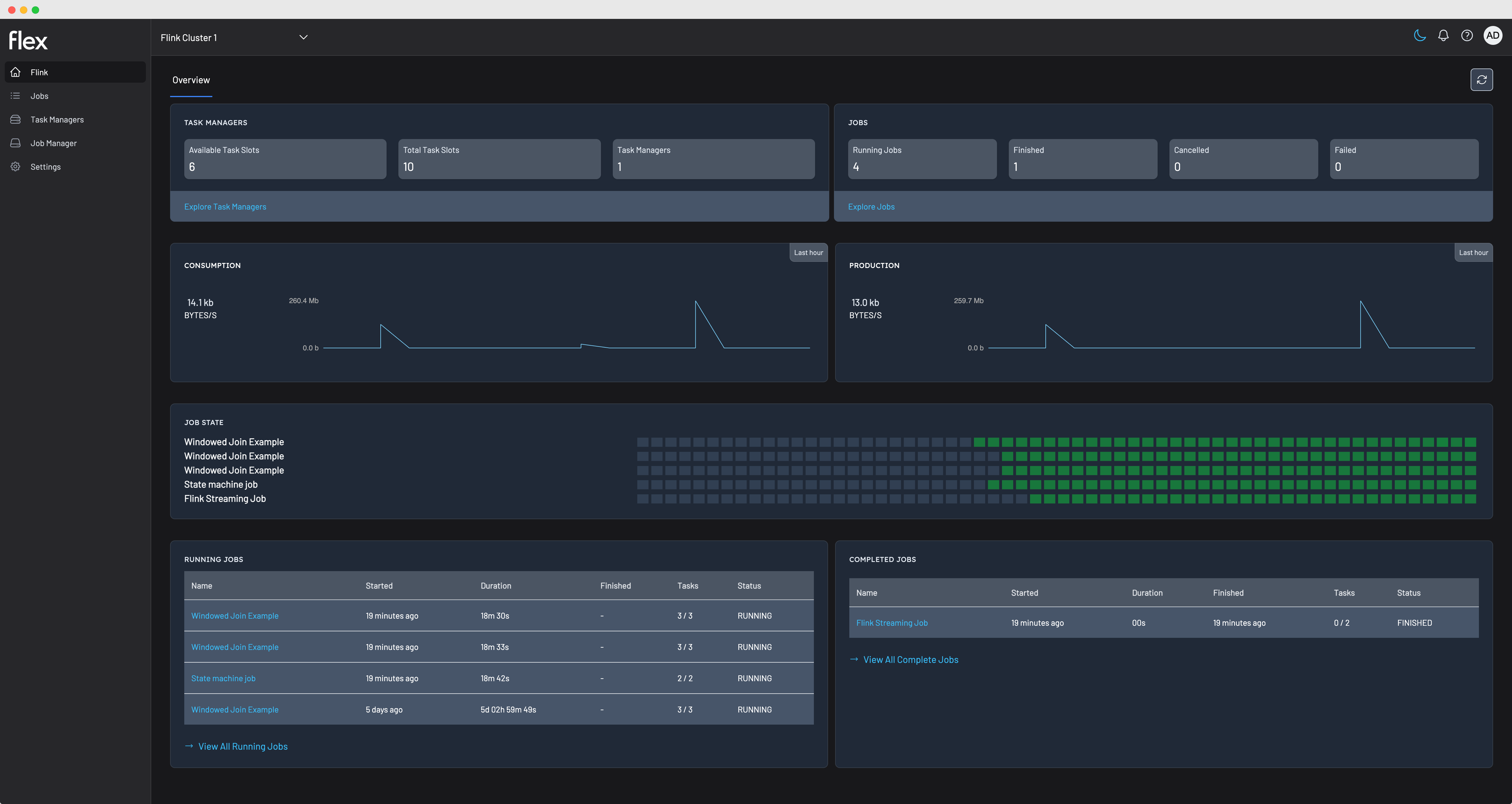1512x804 pixels.
Task: Click last green square of Flink Streaming Job
Action: tap(1470, 499)
